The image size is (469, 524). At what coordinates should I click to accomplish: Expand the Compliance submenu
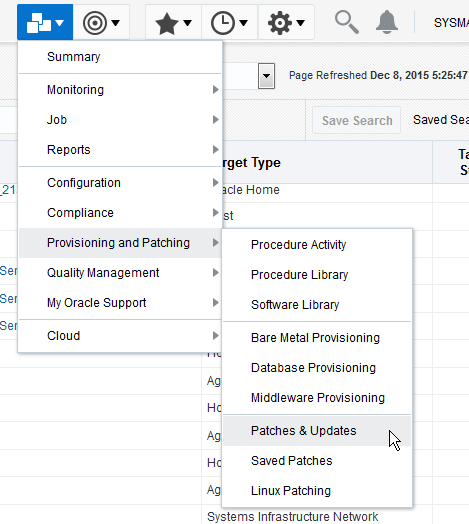pos(120,213)
